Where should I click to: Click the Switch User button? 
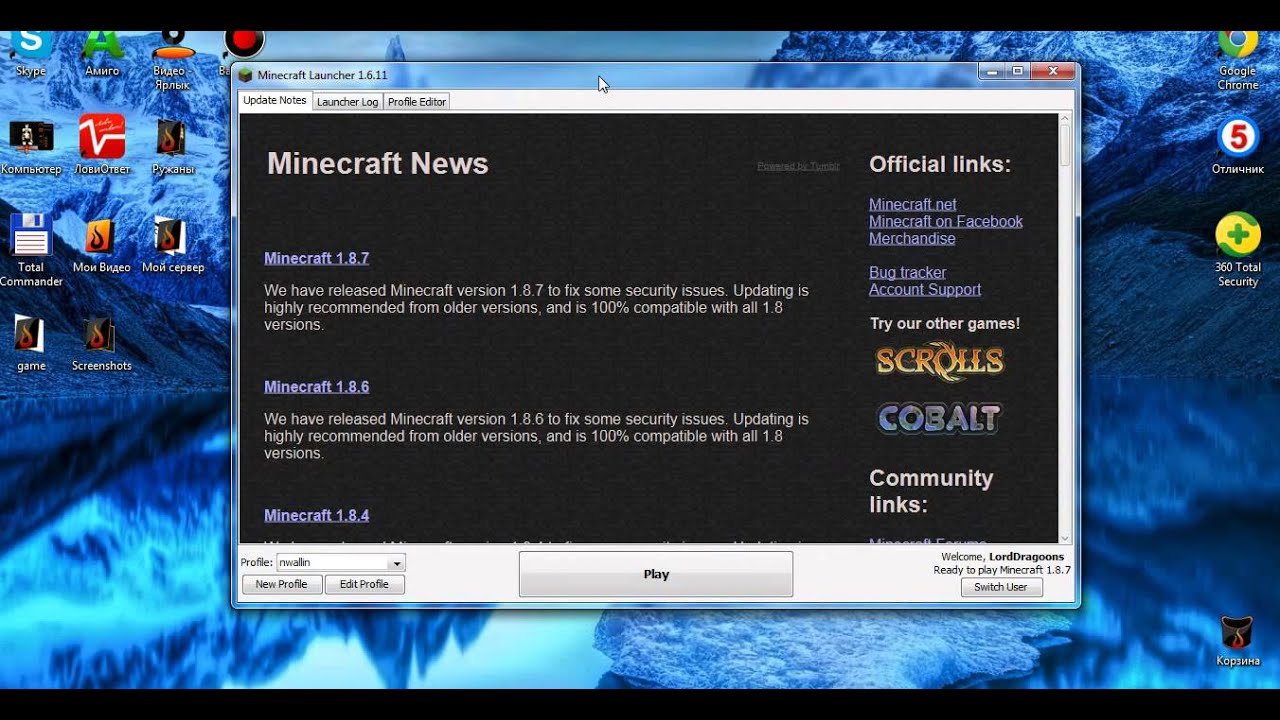[x=1001, y=587]
